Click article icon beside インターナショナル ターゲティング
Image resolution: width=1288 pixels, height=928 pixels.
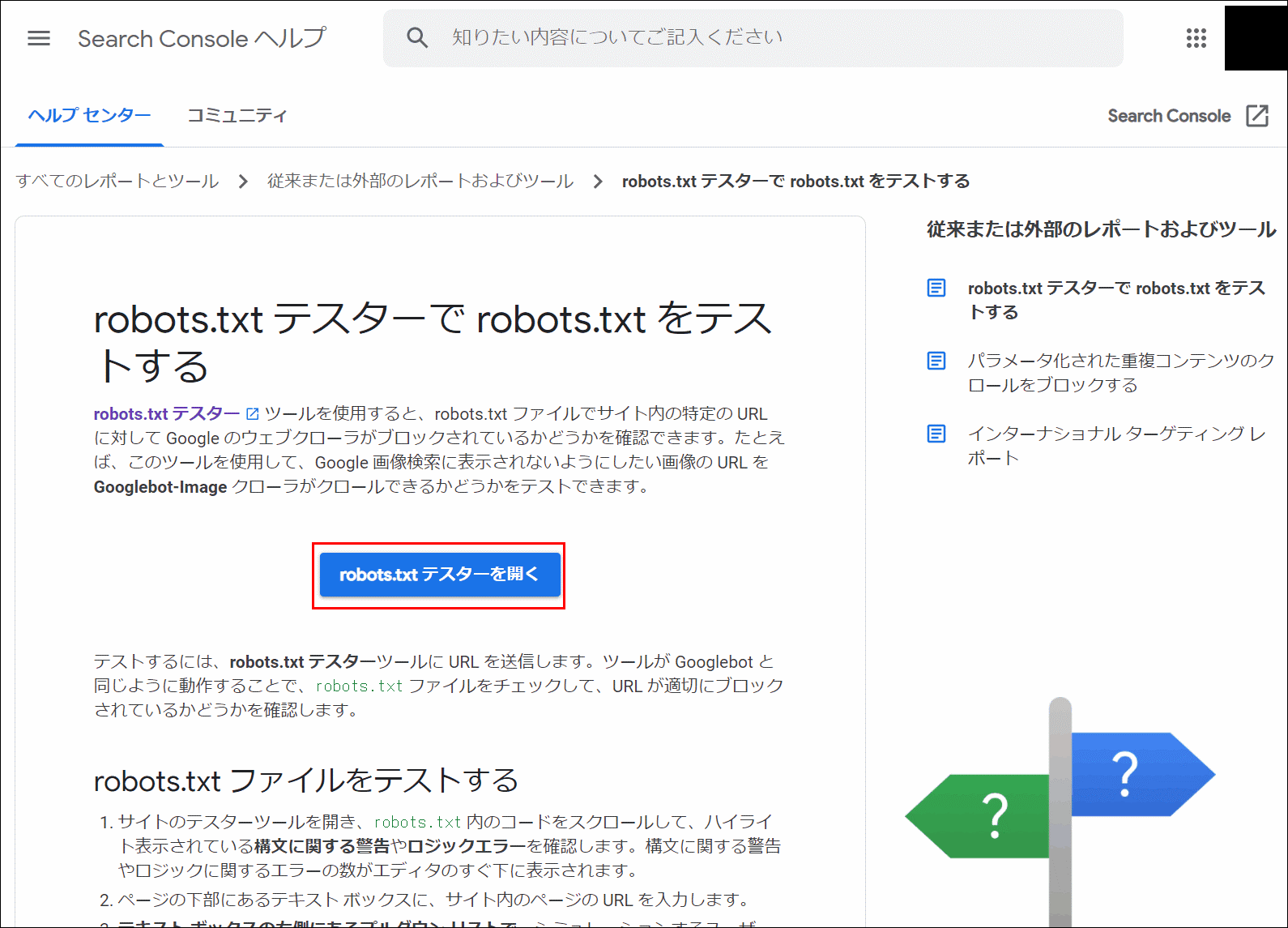coord(936,434)
